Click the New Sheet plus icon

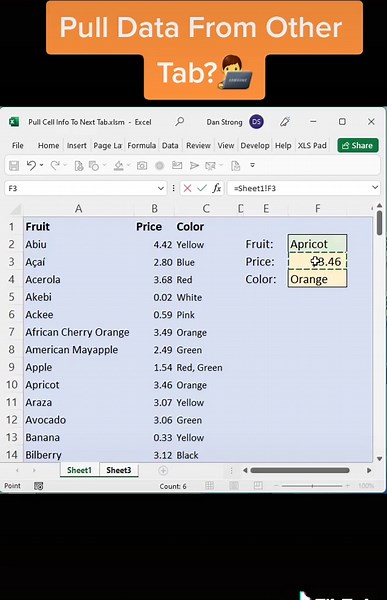[163, 470]
